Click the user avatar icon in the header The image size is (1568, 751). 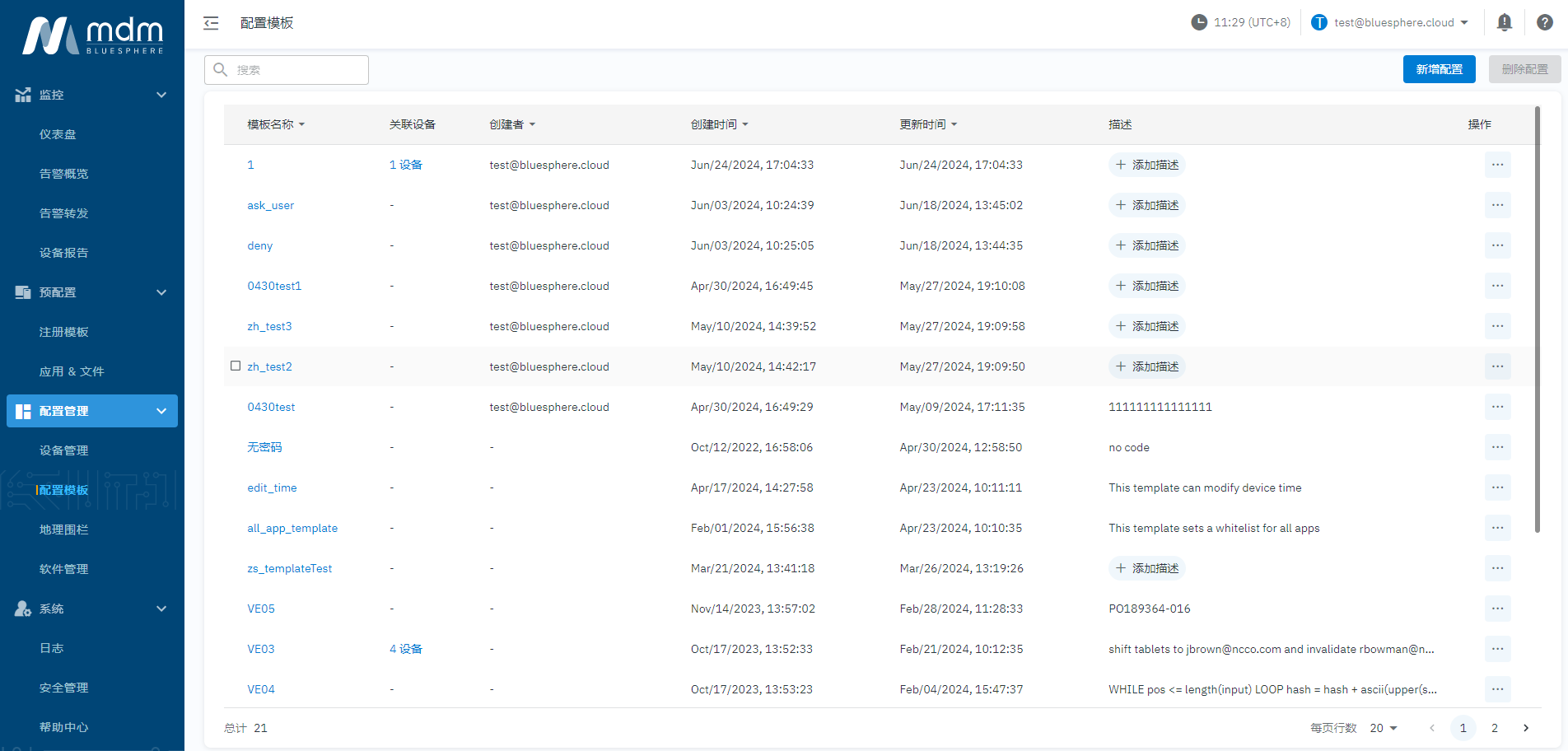(1319, 22)
